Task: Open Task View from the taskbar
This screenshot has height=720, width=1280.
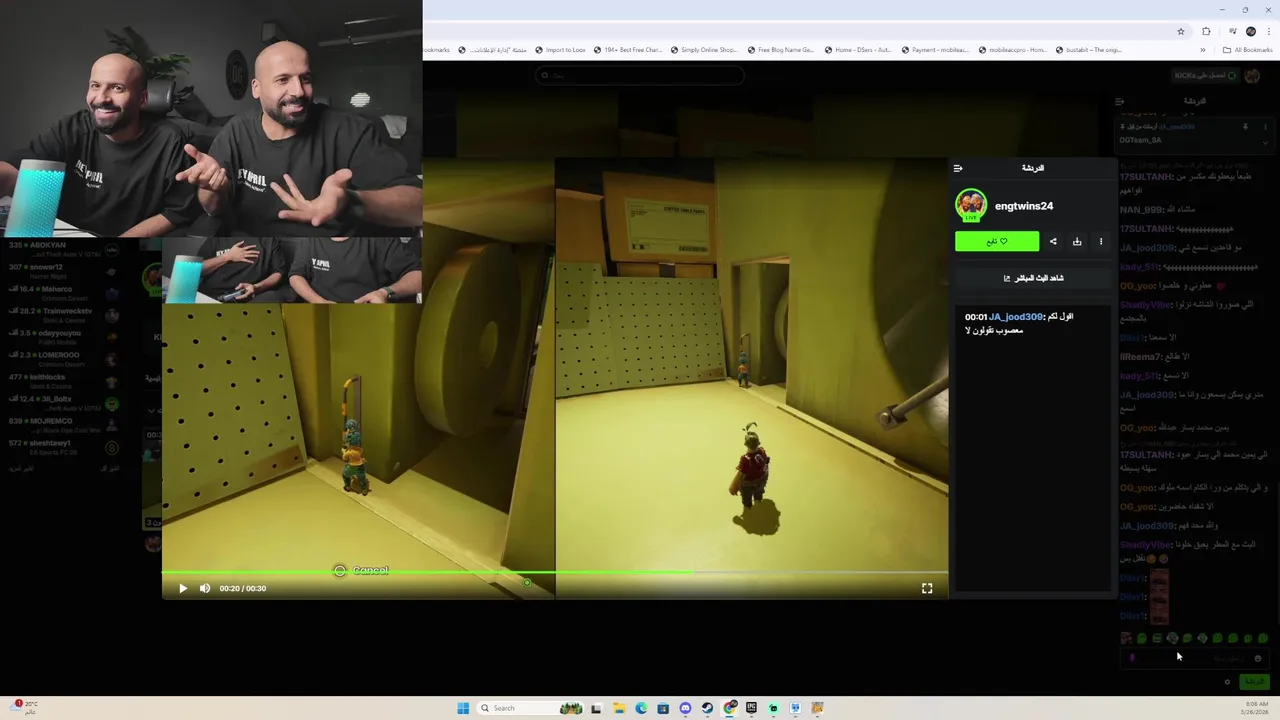Action: (596, 708)
